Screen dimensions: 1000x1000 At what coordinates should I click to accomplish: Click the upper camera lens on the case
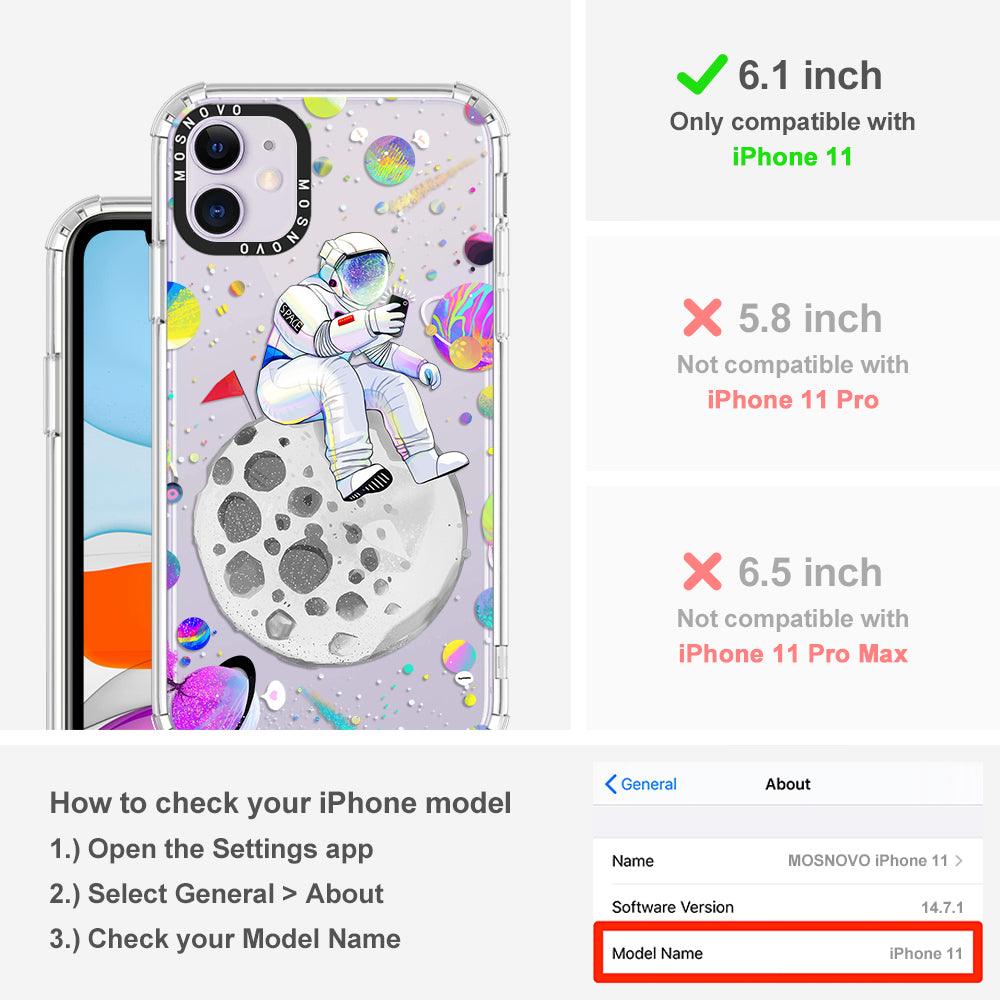coord(218,148)
